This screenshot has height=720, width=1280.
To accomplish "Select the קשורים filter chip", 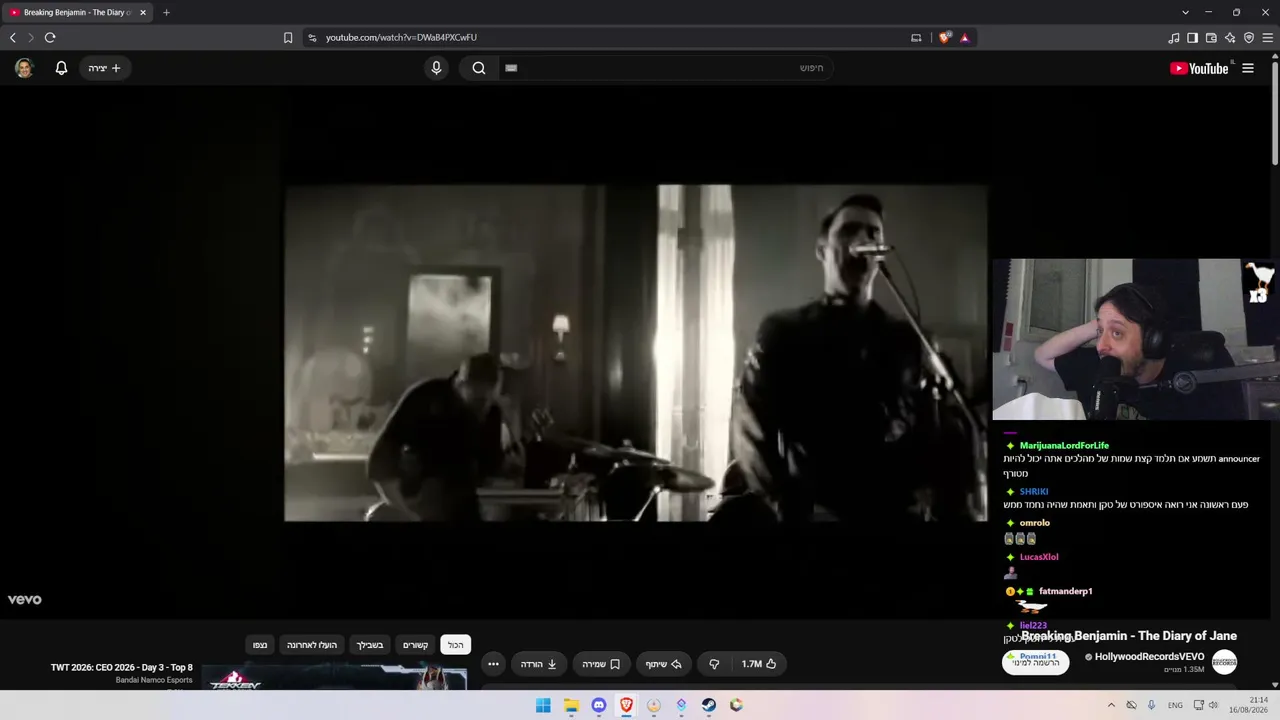I will (x=415, y=645).
